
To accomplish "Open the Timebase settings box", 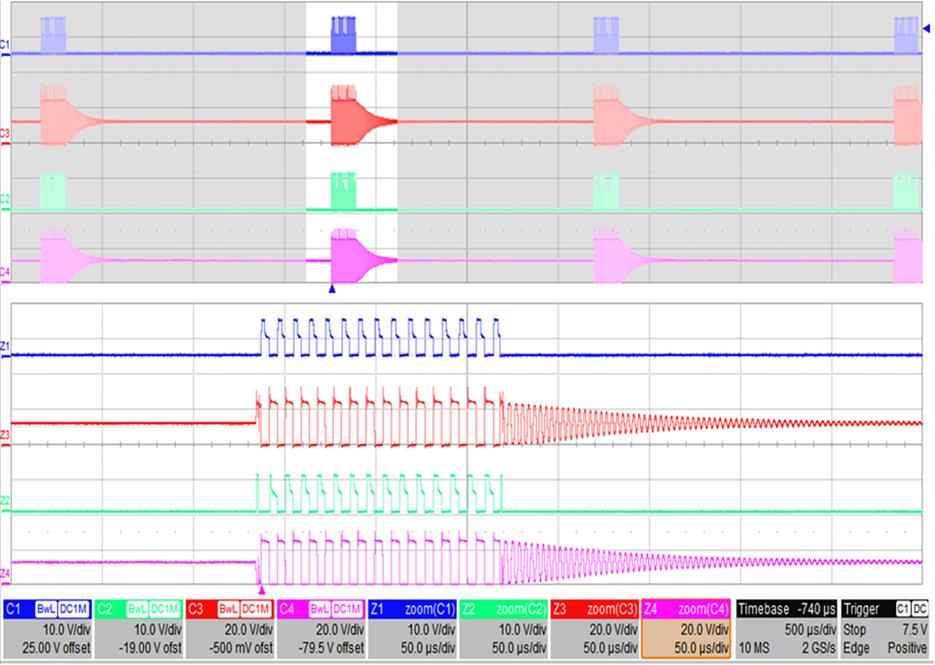I will tap(786, 627).
